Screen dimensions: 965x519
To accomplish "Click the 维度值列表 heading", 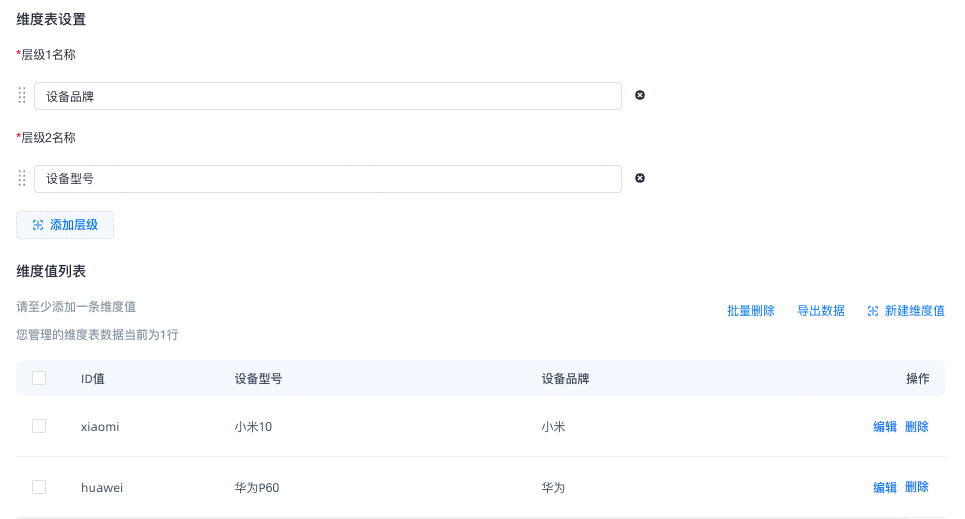I will pos(51,272).
